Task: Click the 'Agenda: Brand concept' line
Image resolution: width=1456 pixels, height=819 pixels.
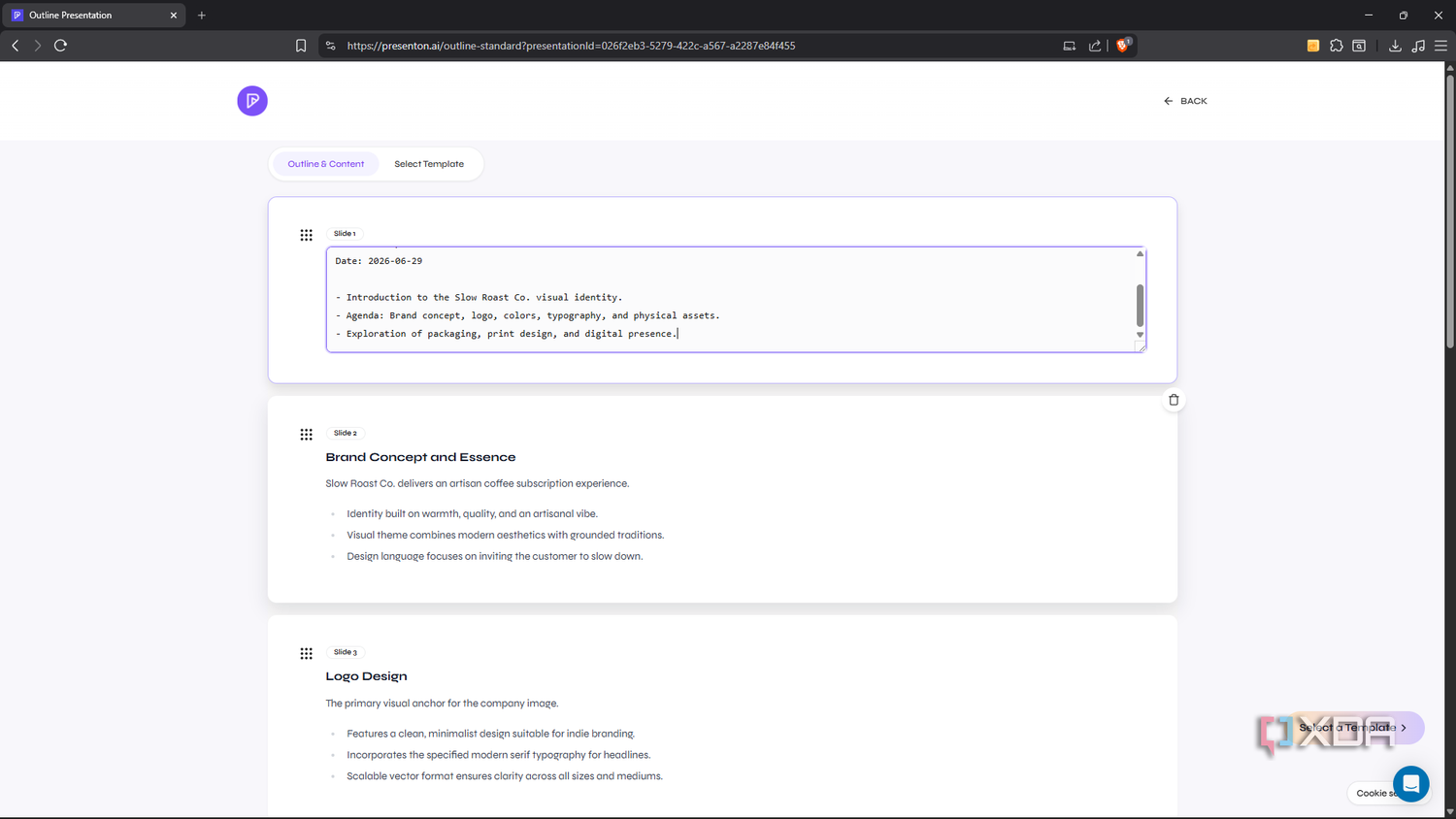Action: 528,315
